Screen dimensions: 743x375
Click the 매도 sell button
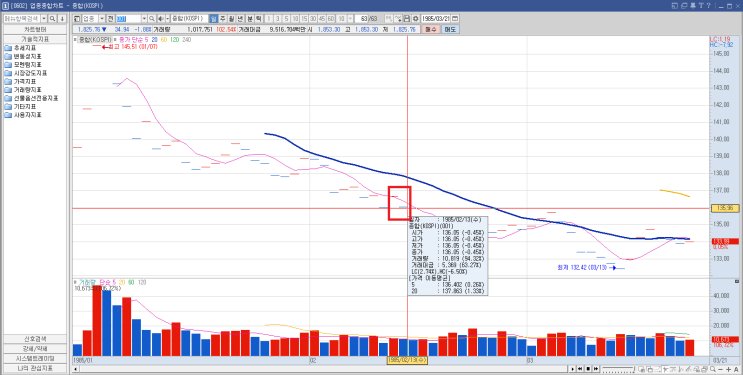click(450, 29)
